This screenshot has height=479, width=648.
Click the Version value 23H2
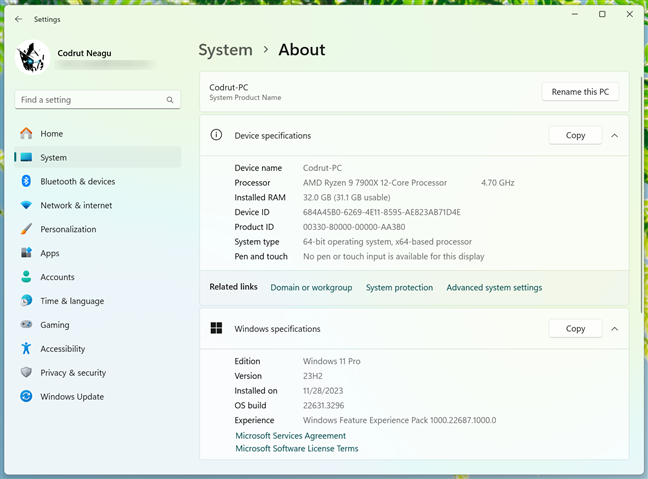[x=313, y=376]
